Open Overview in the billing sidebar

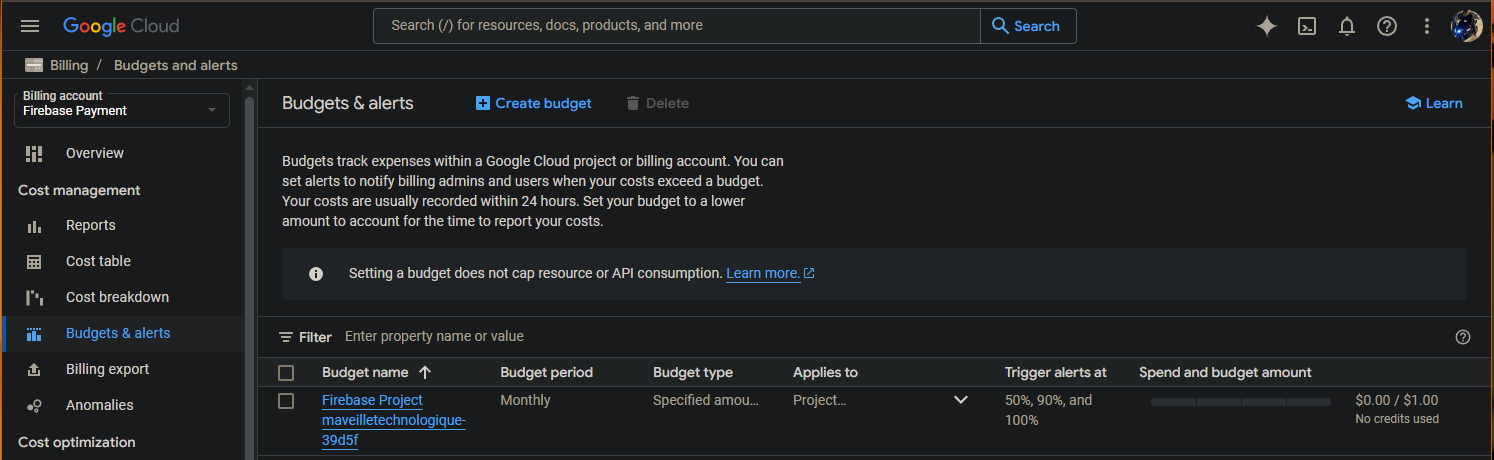pos(95,153)
